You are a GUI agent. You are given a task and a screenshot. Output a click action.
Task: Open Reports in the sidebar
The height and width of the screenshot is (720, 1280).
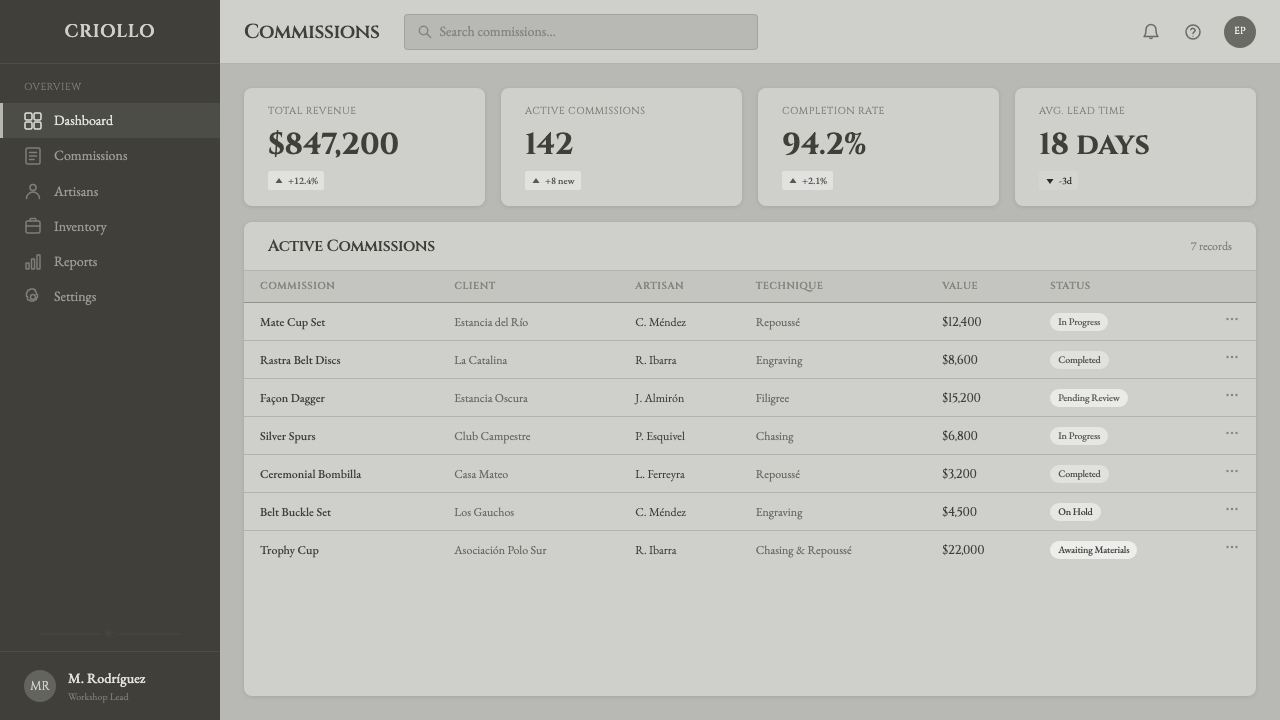click(x=110, y=262)
